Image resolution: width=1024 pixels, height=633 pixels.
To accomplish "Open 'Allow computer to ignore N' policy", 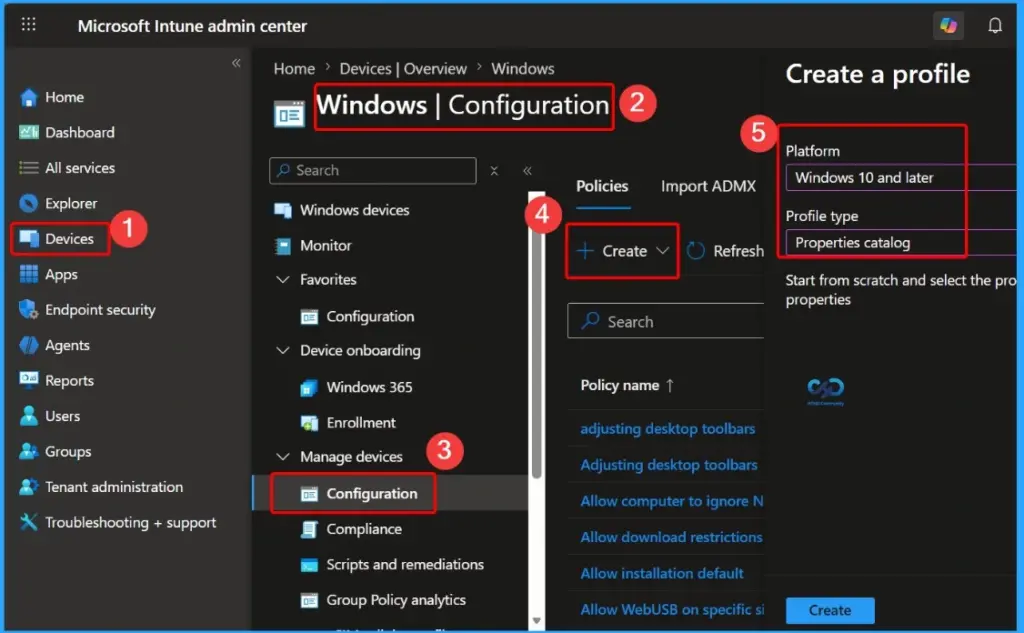I will pyautogui.click(x=671, y=501).
